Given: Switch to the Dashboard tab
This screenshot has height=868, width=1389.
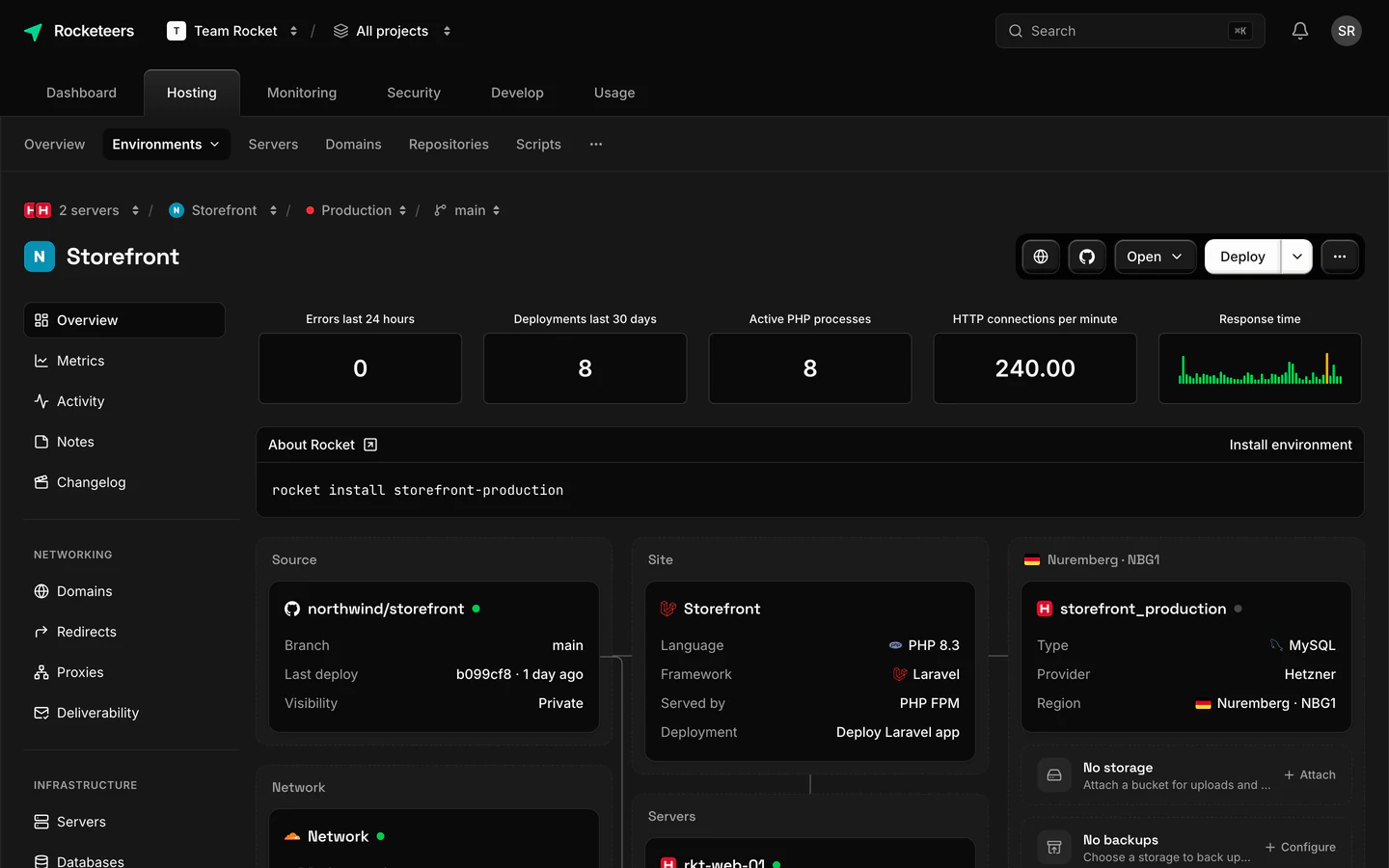Looking at the screenshot, I should 81,93.
